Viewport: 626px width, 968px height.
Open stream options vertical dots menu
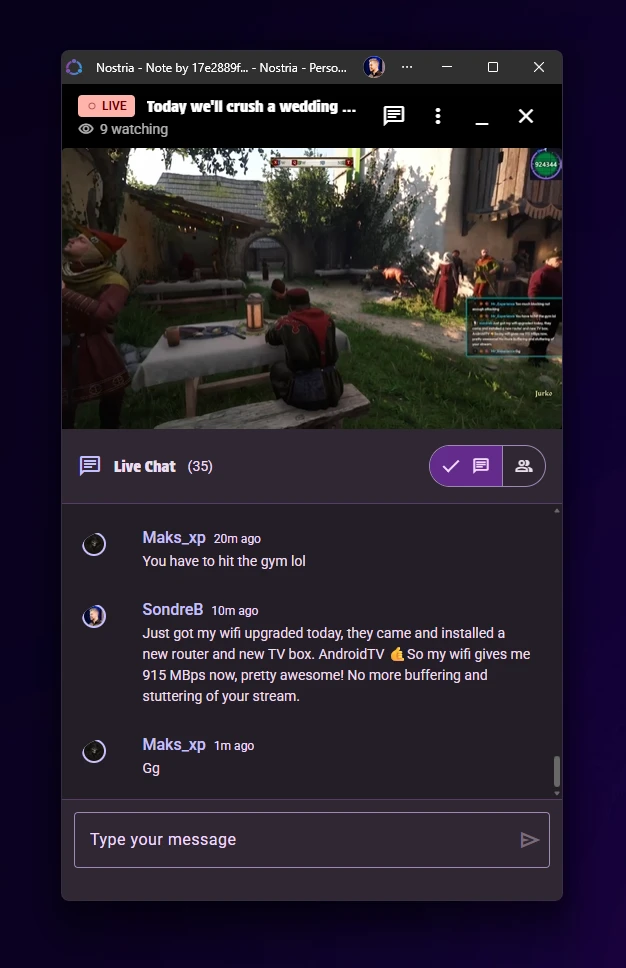438,116
